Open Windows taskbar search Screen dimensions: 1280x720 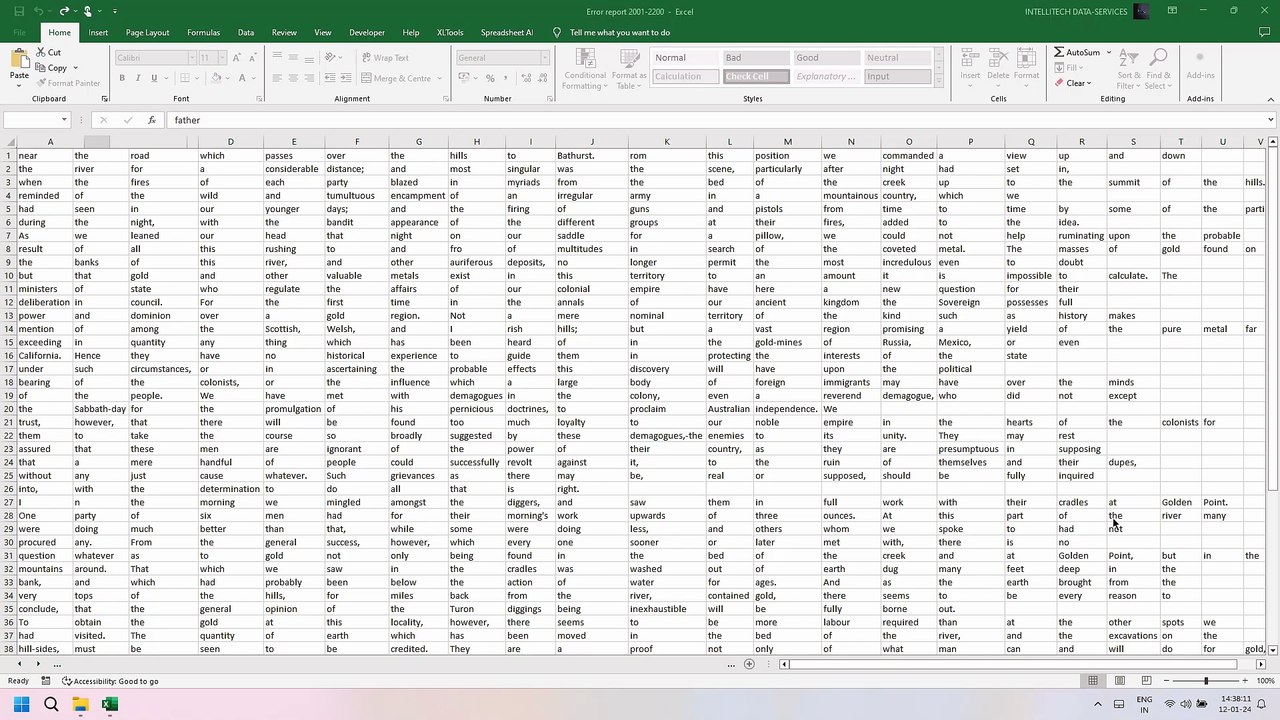(51, 705)
